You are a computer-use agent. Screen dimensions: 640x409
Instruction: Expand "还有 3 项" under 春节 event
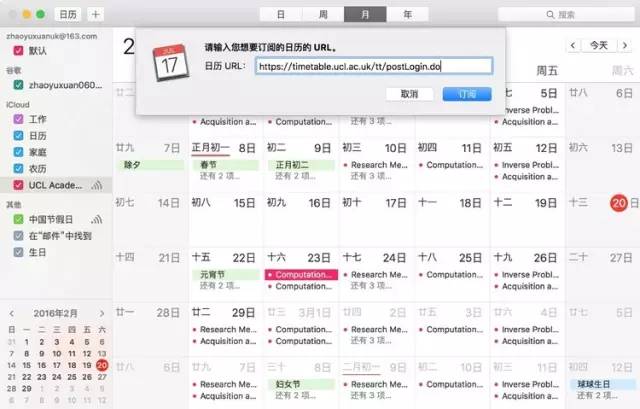click(221, 177)
